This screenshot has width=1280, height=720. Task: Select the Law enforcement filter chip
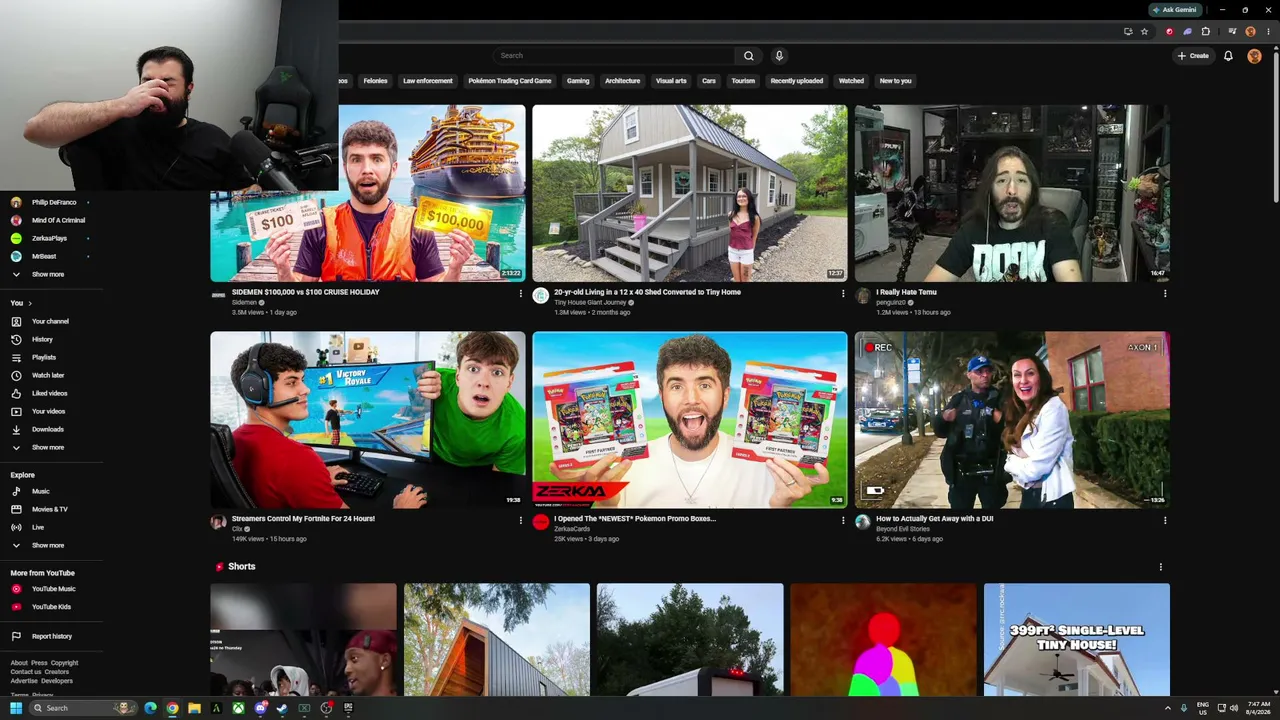click(x=428, y=81)
